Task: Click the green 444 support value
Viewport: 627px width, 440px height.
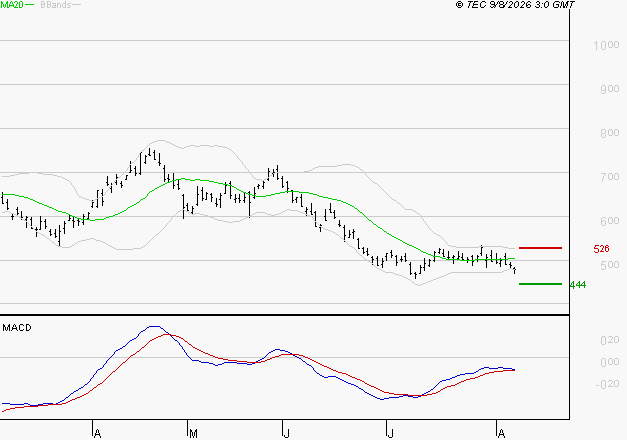Action: click(578, 285)
